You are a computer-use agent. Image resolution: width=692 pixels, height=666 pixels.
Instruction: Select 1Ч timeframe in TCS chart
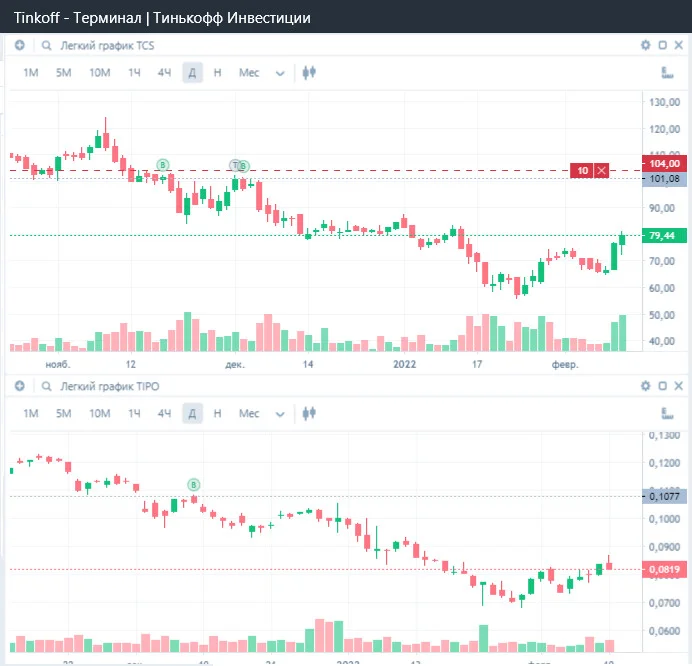(x=134, y=73)
